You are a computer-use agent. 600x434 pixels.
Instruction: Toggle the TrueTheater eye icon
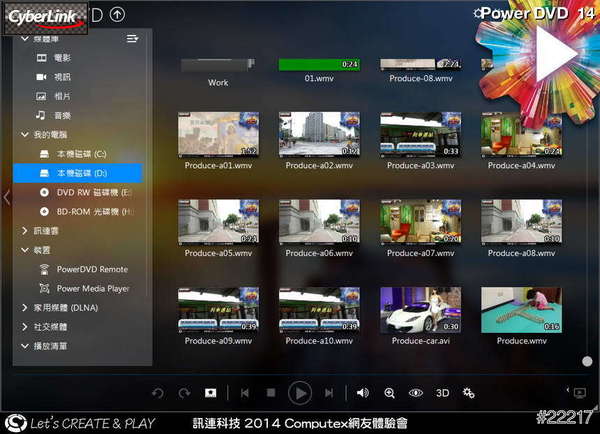[416, 393]
